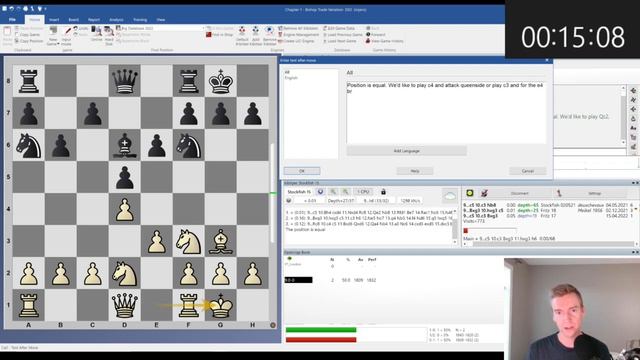Select All in language list
The height and width of the screenshot is (360, 640).
point(287,72)
